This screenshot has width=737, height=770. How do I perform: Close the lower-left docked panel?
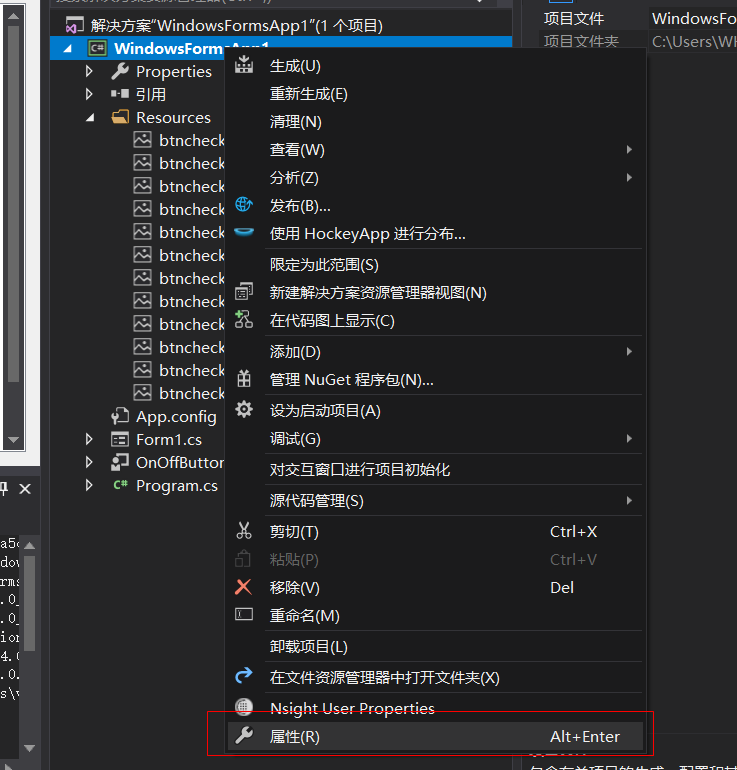pos(25,489)
